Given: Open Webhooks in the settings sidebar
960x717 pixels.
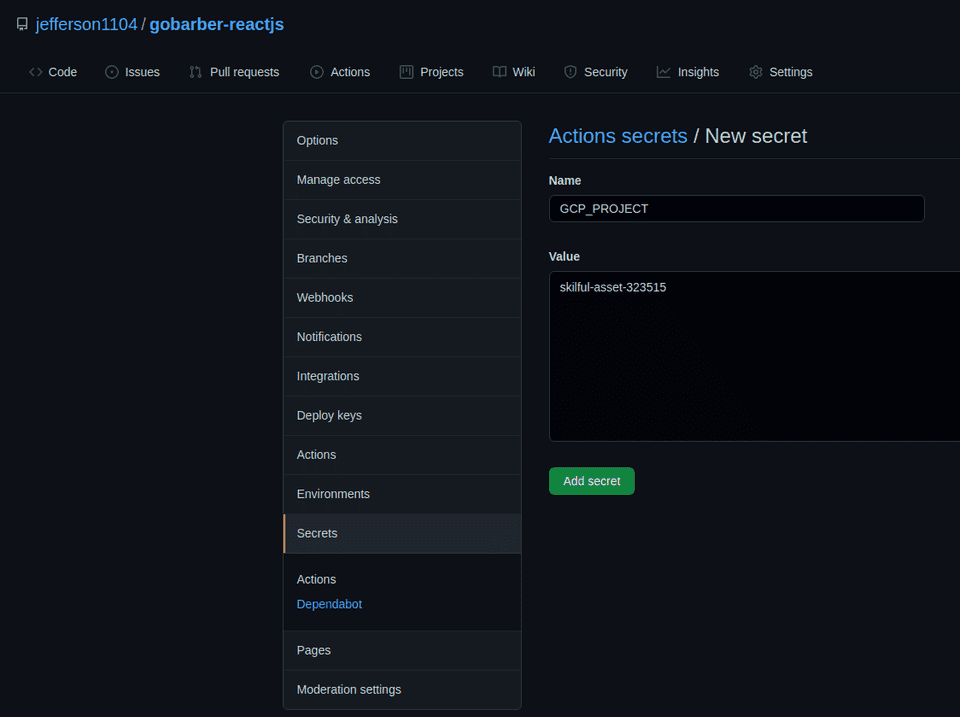Looking at the screenshot, I should pos(325,297).
